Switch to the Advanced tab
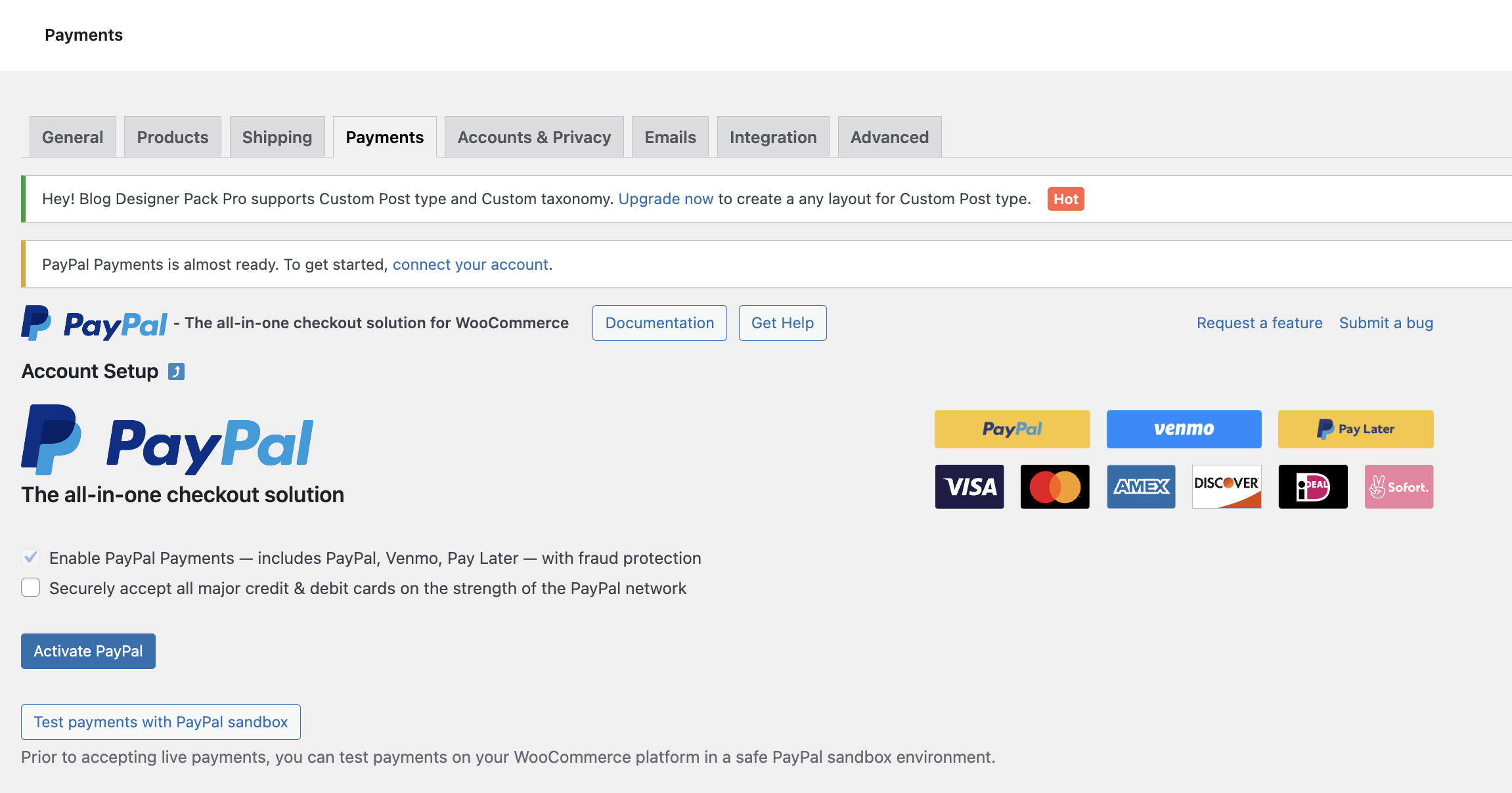The width and height of the screenshot is (1512, 793). [x=889, y=137]
